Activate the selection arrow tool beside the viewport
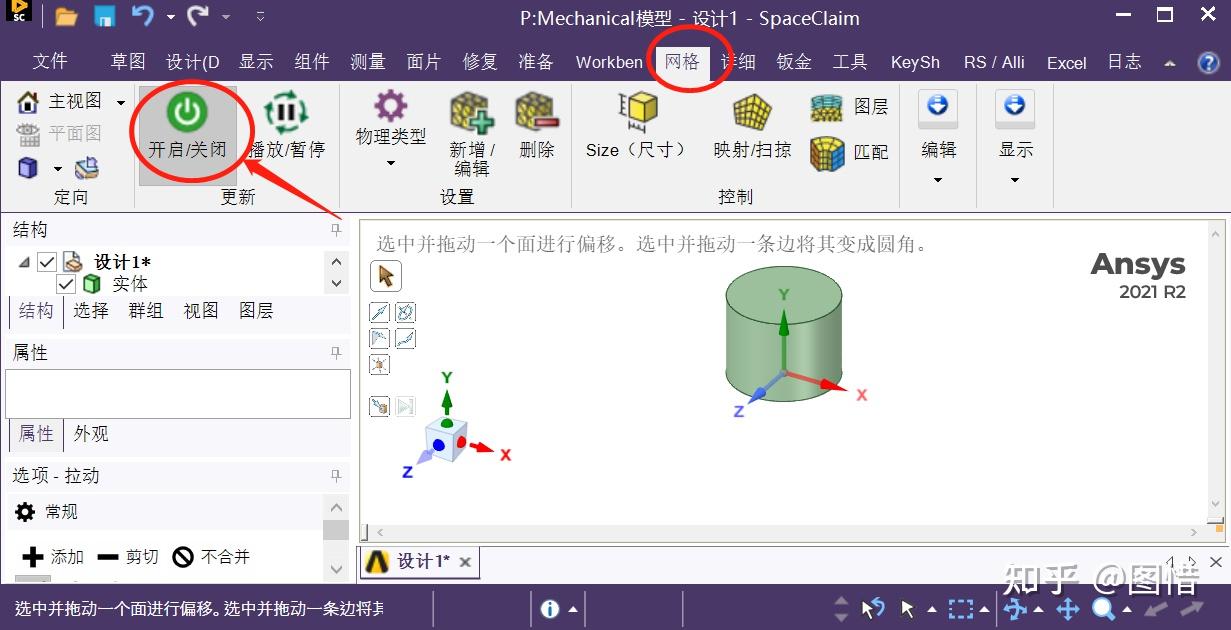 click(385, 275)
